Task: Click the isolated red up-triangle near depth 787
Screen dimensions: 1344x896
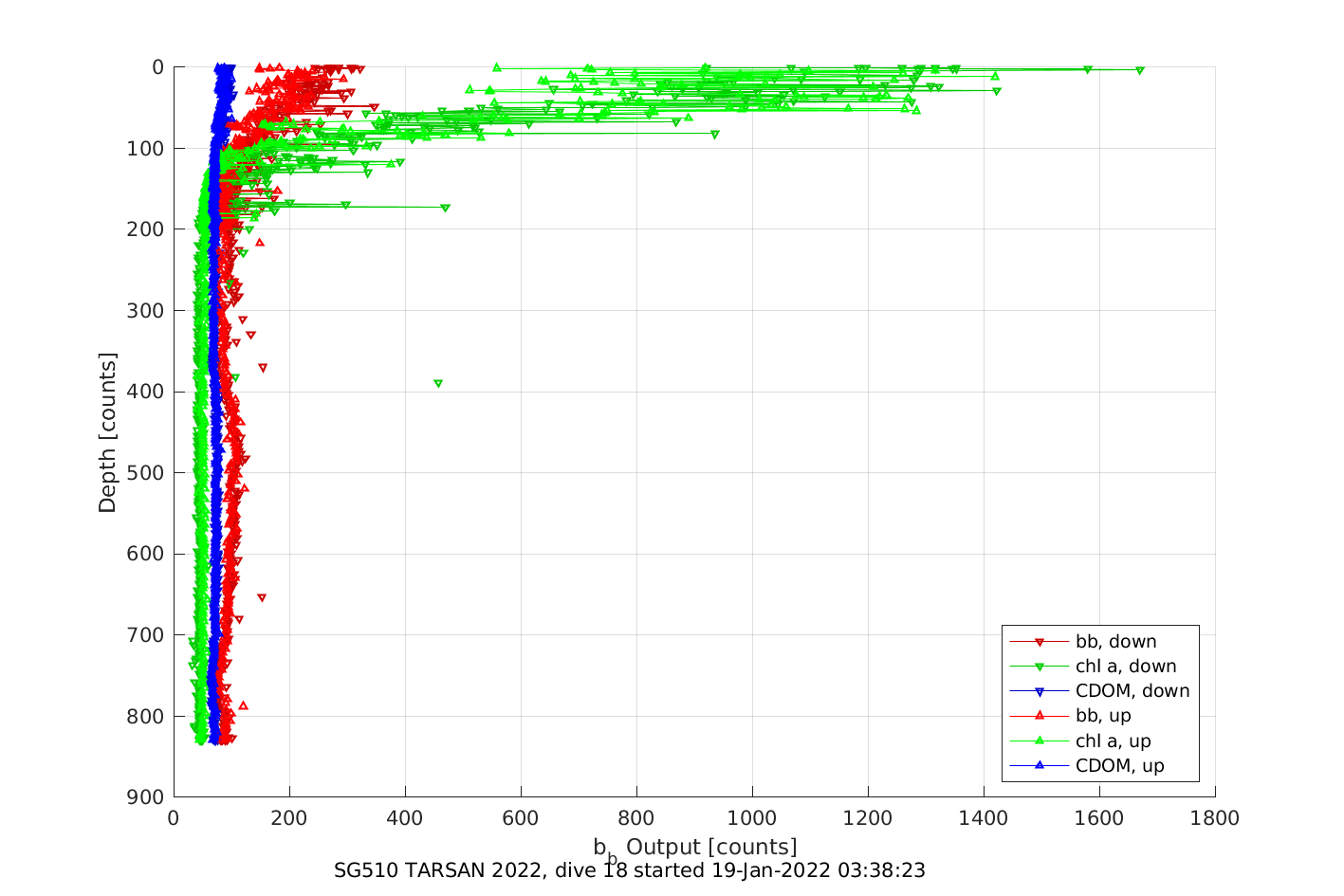Action: coord(244,705)
